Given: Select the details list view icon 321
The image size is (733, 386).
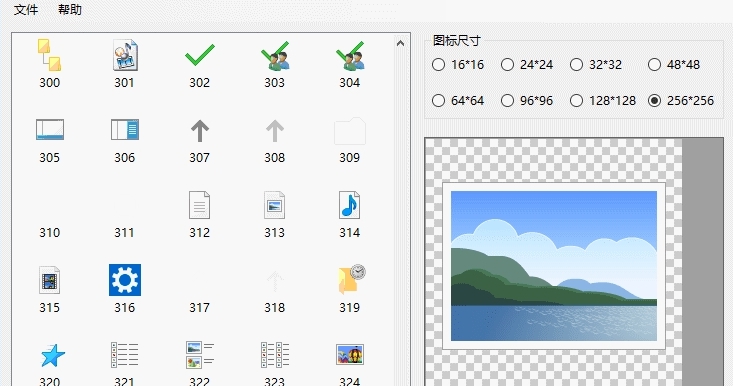Looking at the screenshot, I should coord(125,355).
